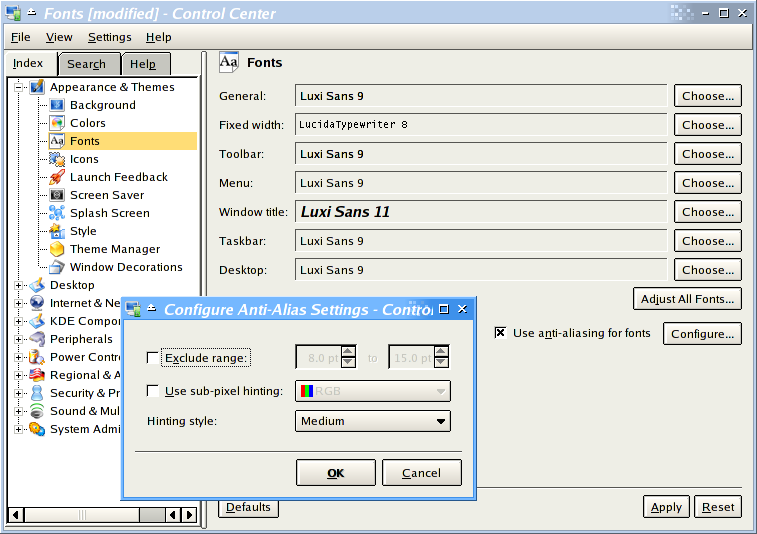The height and width of the screenshot is (534, 757).
Task: Click the Adjust All Fonts button
Action: pyautogui.click(x=687, y=298)
